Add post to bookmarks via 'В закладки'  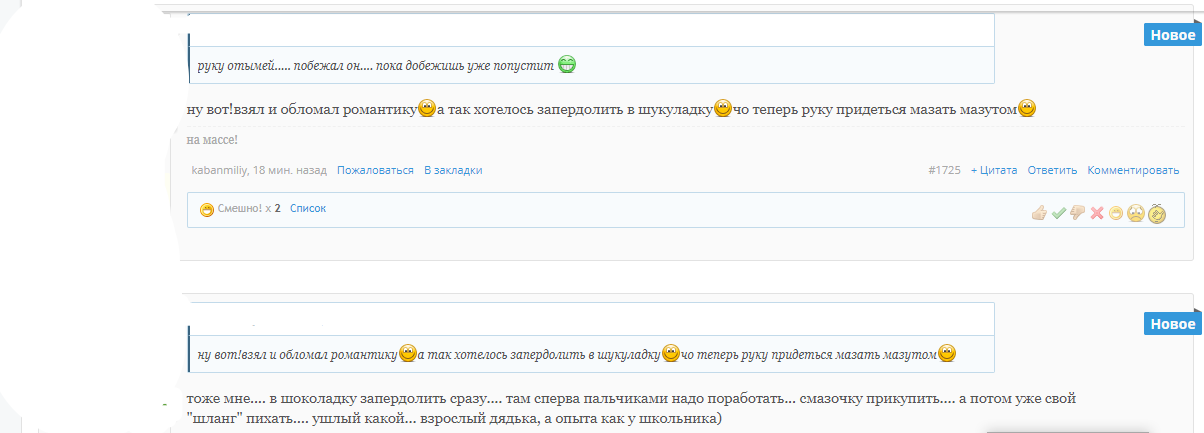click(453, 170)
